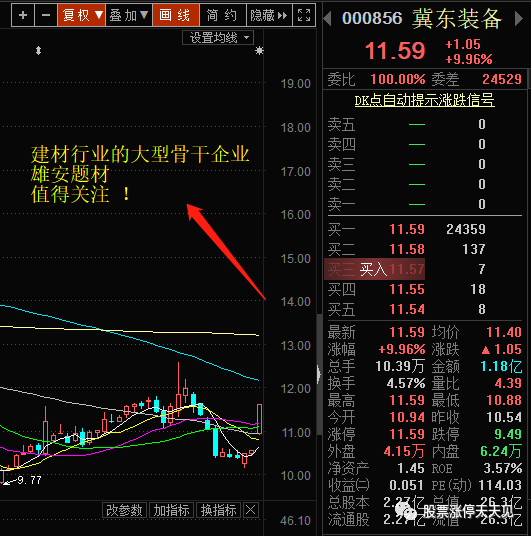Image resolution: width=531 pixels, height=536 pixels.
Task: Select 买四 price 11.55
Action: (x=407, y=290)
